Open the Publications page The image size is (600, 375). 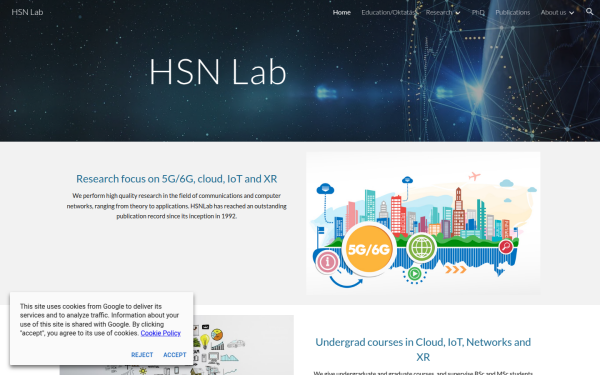pyautogui.click(x=513, y=12)
